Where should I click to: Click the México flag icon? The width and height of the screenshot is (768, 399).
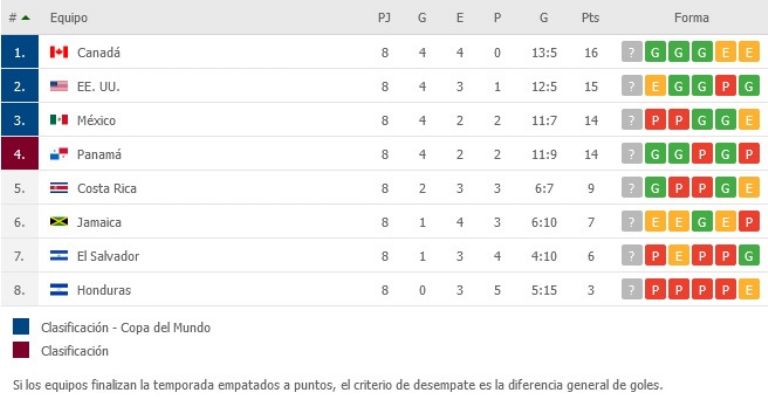[x=59, y=120]
